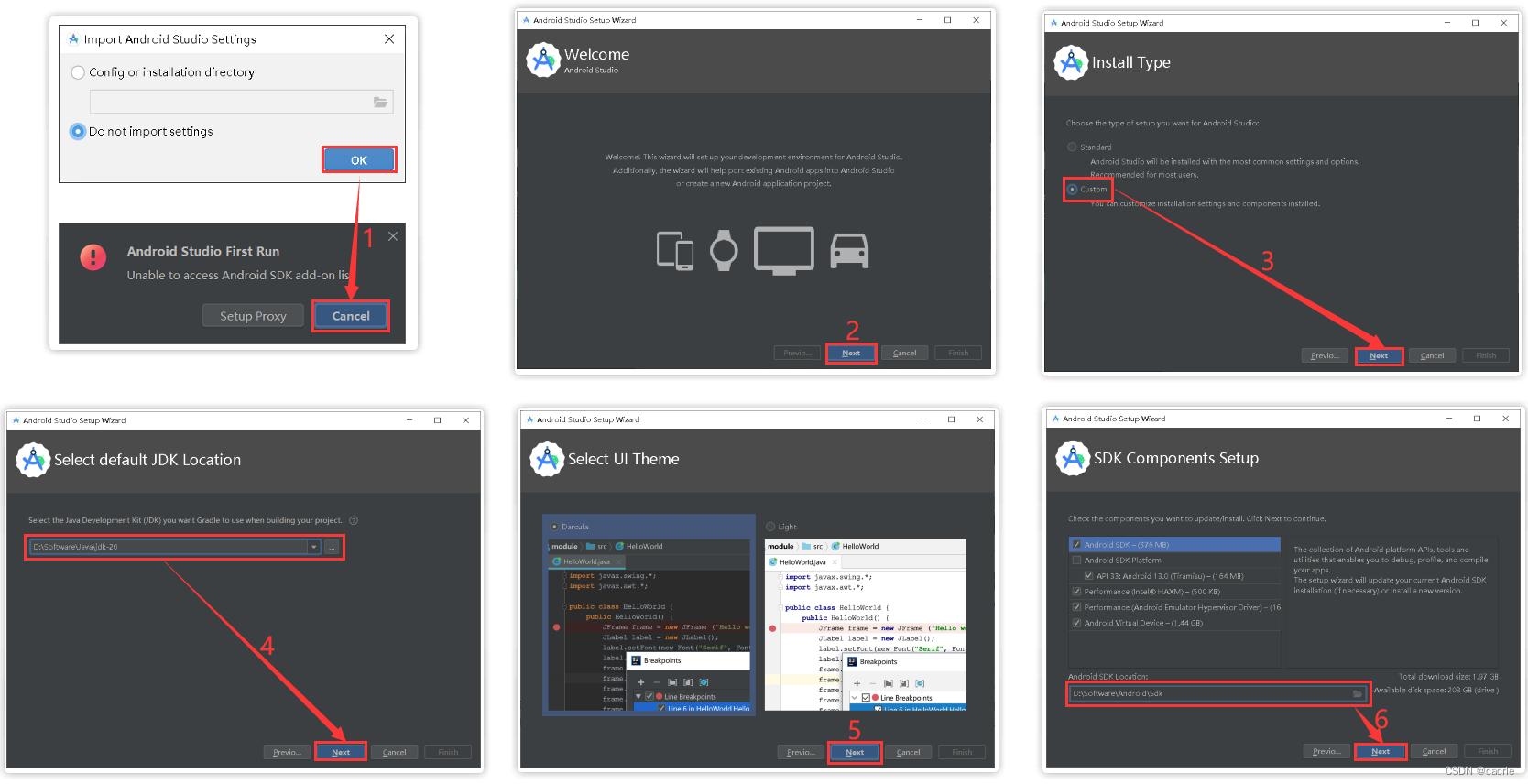
Task: Click the folder browse icon in Import Settings dialog
Action: click(380, 103)
